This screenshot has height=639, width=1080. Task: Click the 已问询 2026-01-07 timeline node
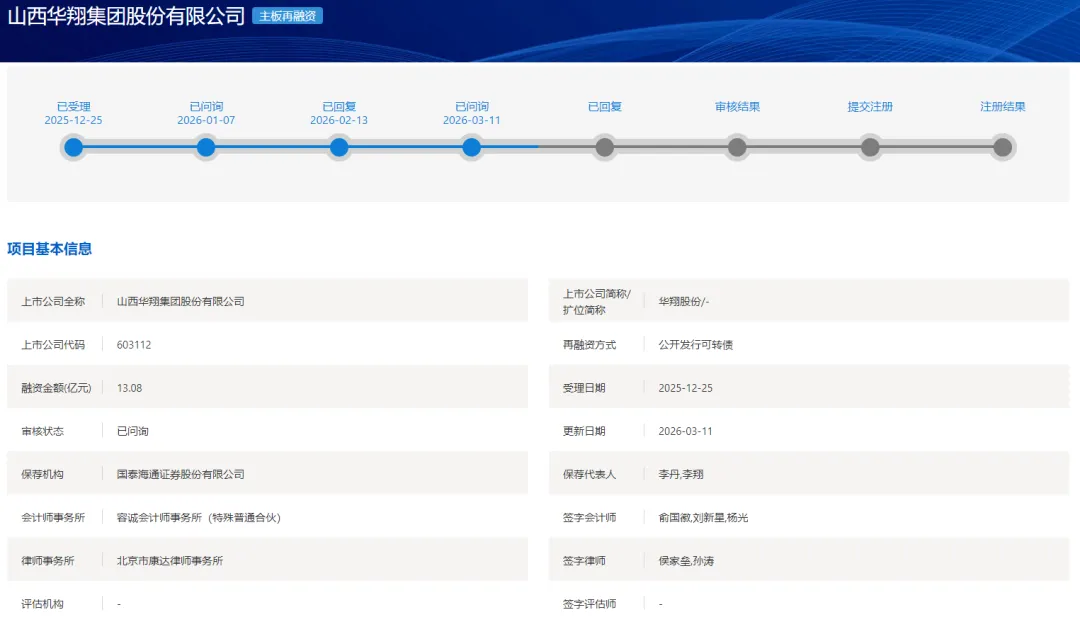206,147
